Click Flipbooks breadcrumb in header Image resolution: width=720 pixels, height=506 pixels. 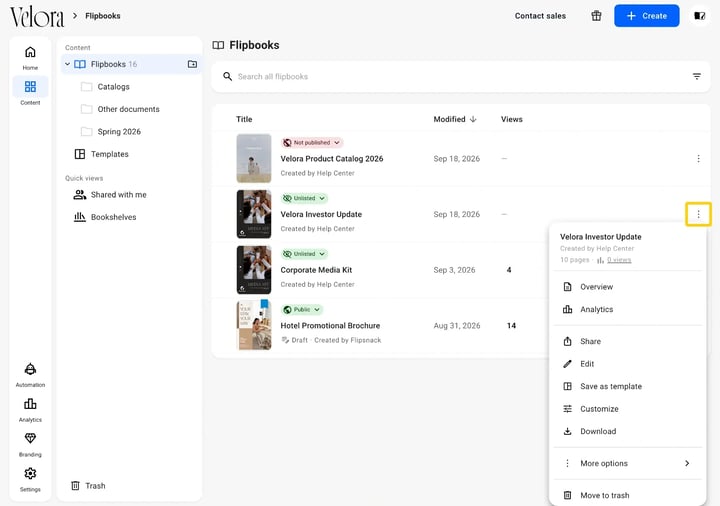pos(103,16)
